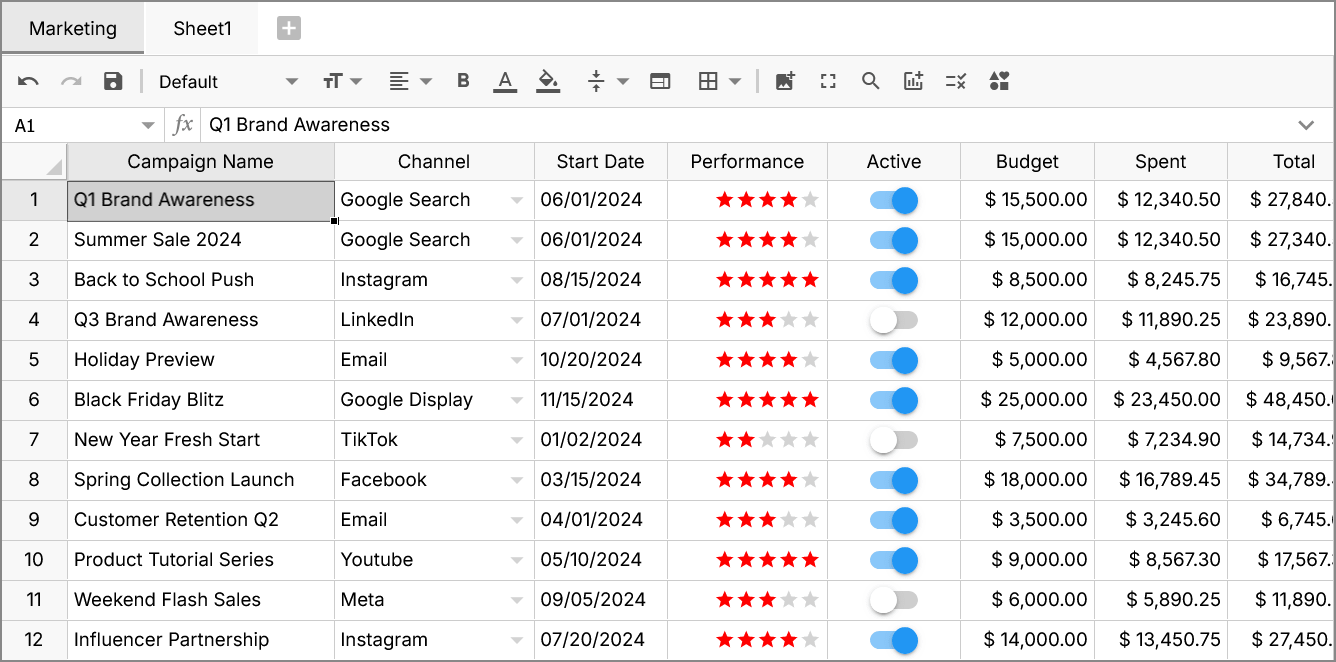Toggle bold formatting
This screenshot has width=1336, height=662.
[x=463, y=82]
